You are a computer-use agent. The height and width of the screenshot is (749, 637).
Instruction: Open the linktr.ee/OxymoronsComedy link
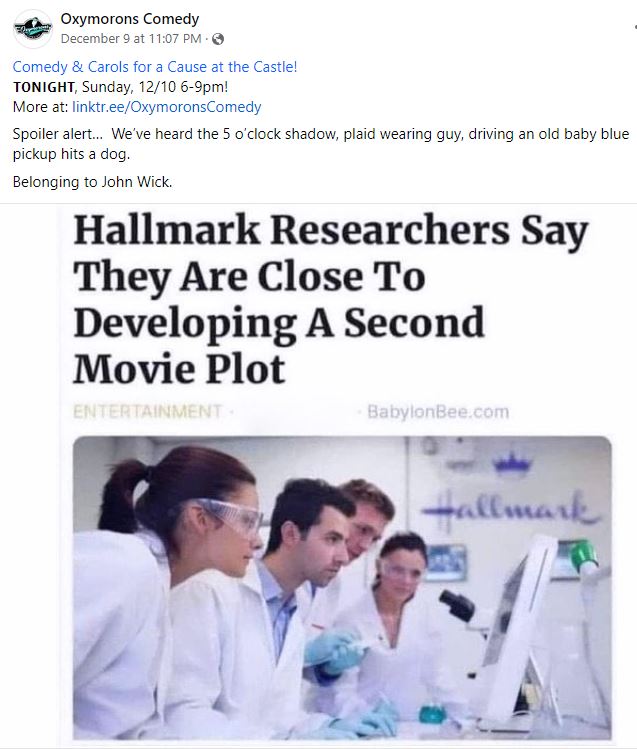click(167, 107)
